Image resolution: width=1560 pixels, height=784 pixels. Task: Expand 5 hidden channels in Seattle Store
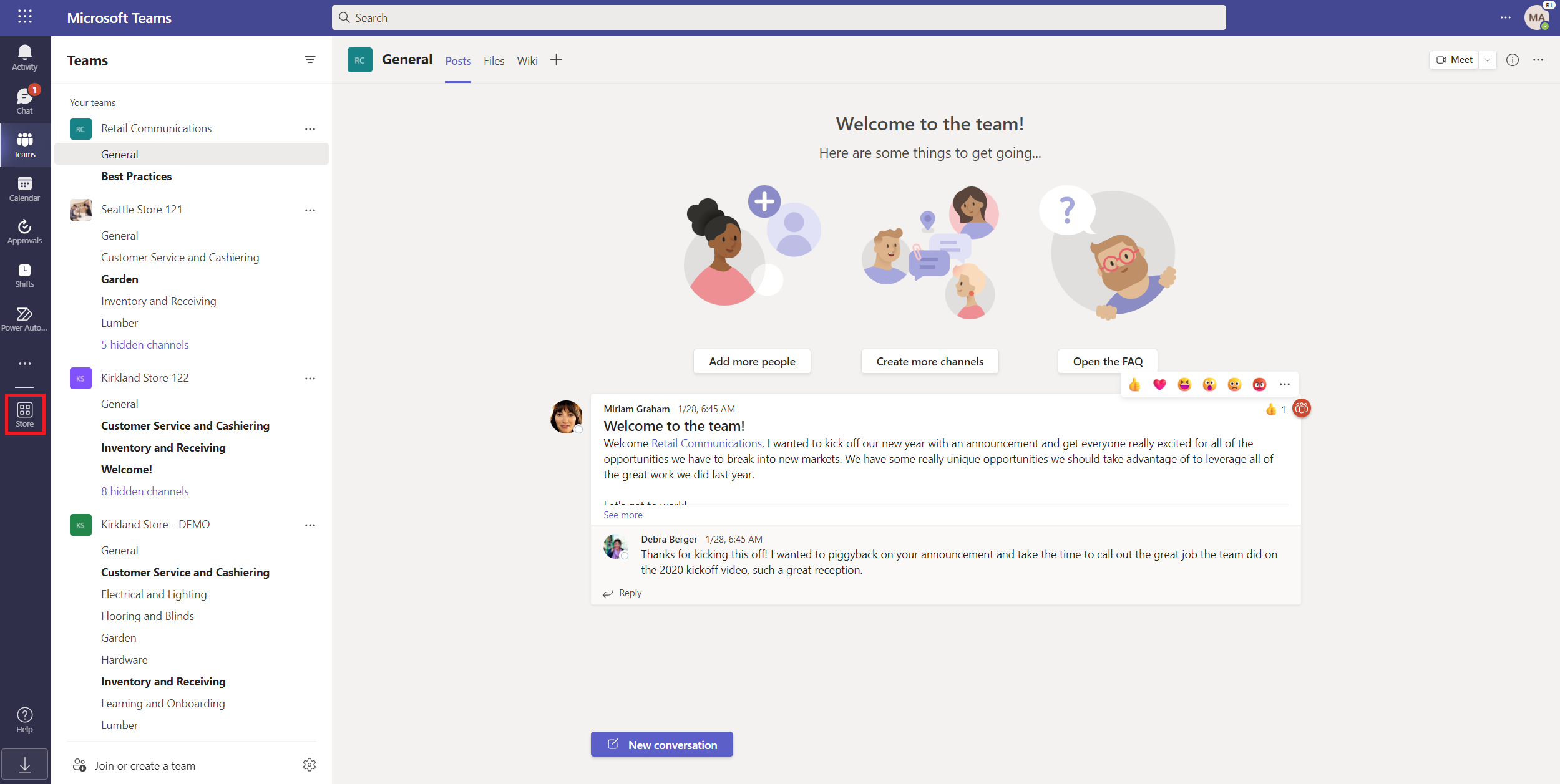pos(145,345)
